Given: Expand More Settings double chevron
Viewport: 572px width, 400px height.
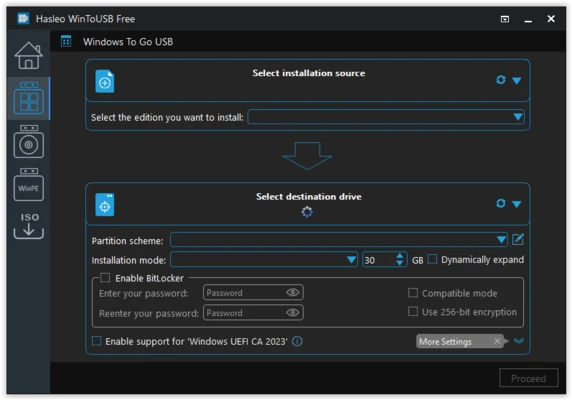Looking at the screenshot, I should pyautogui.click(x=519, y=341).
